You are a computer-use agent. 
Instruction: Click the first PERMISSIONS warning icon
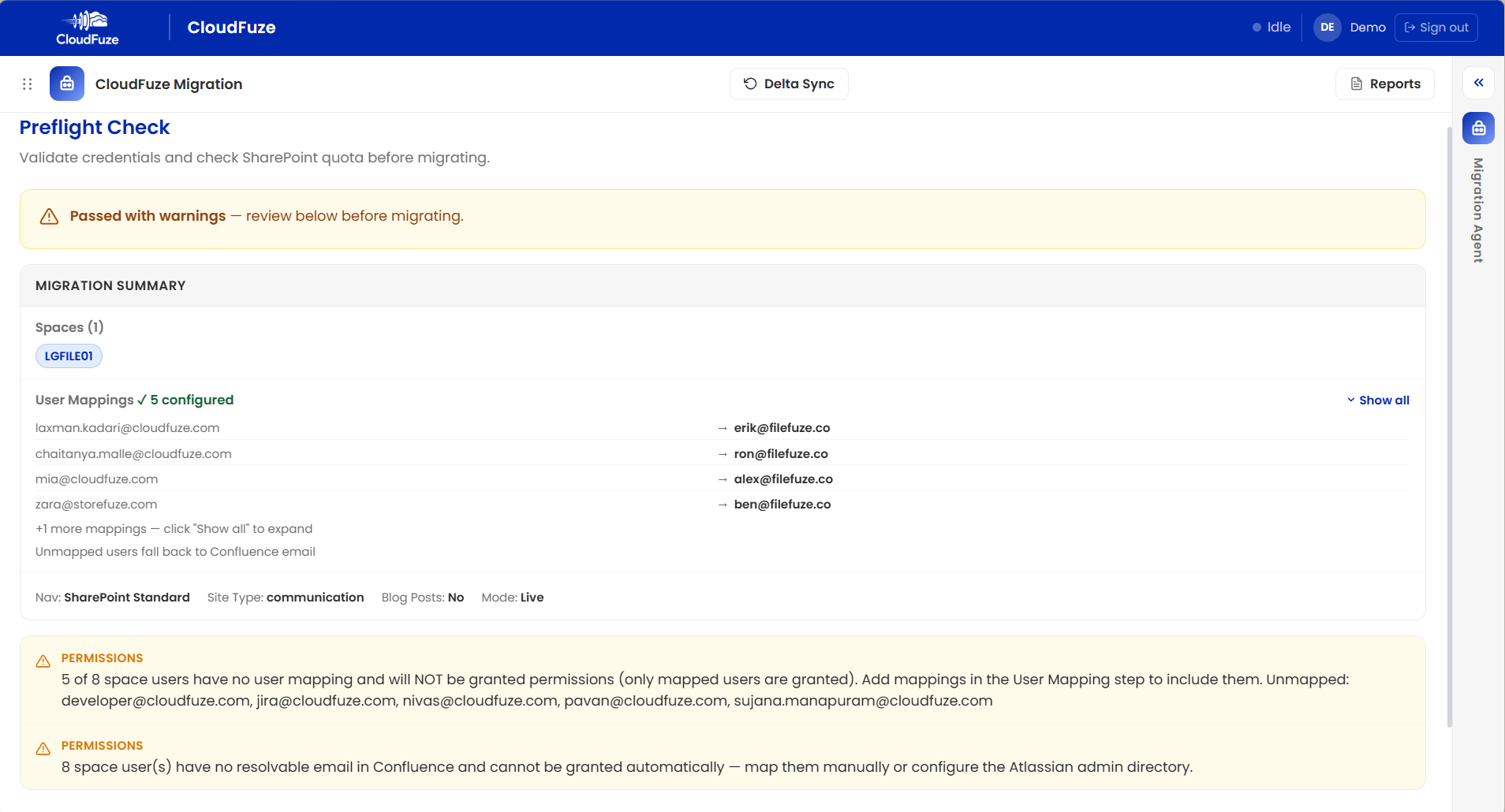tap(43, 661)
